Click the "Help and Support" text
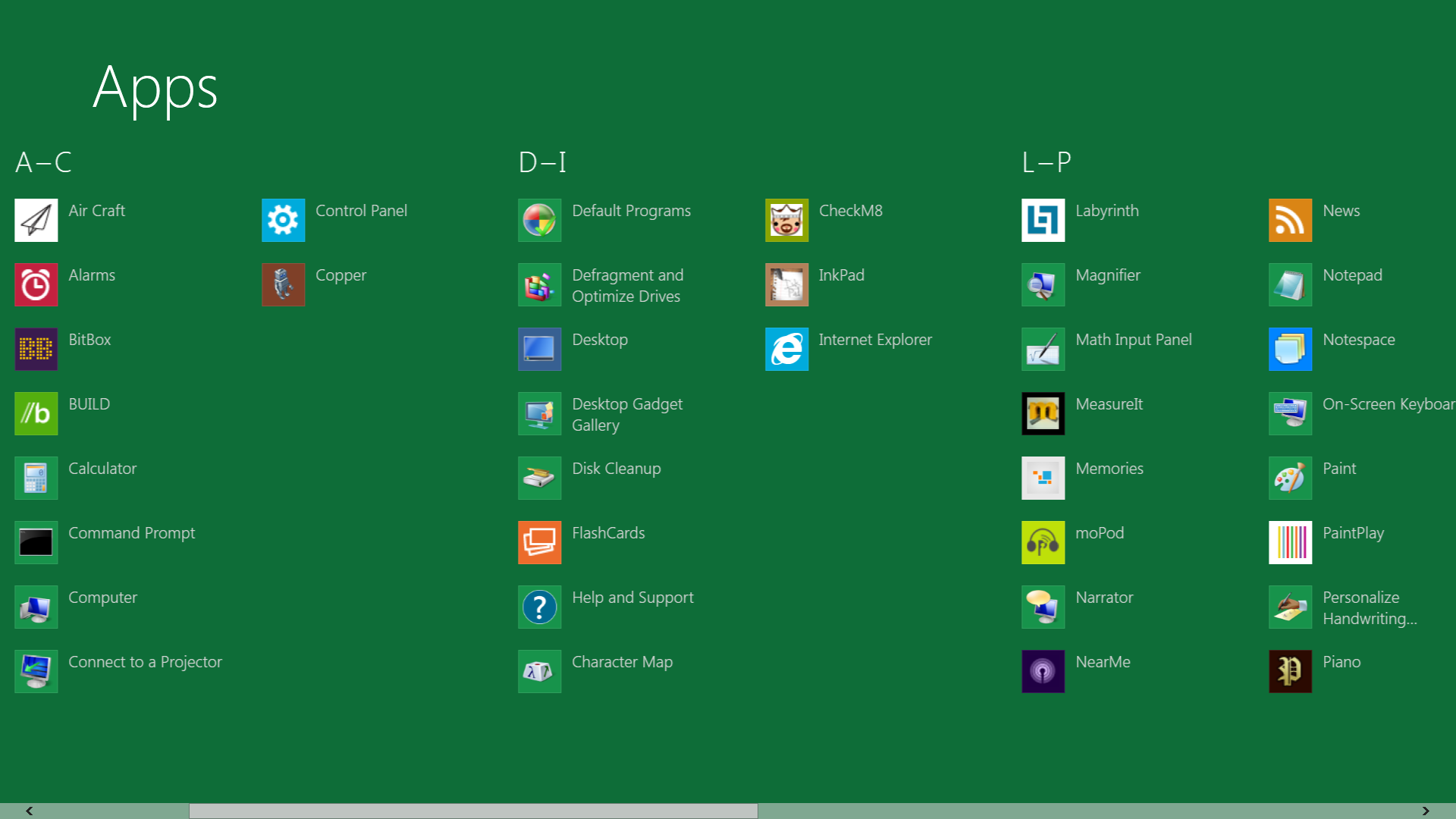The image size is (1456, 819). coord(633,598)
